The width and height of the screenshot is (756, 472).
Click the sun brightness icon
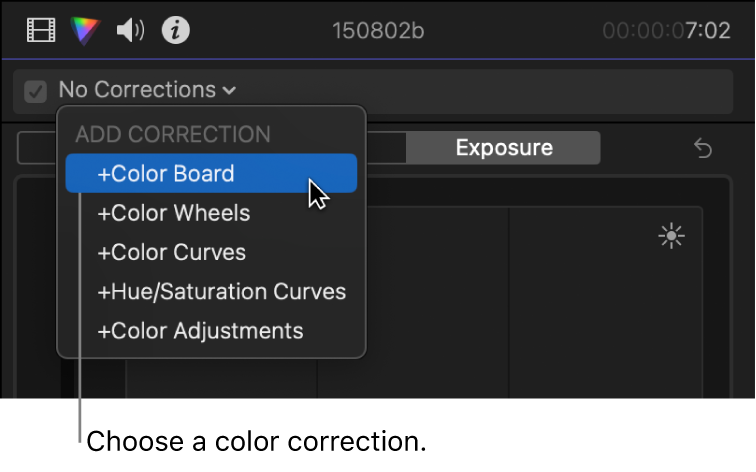671,237
